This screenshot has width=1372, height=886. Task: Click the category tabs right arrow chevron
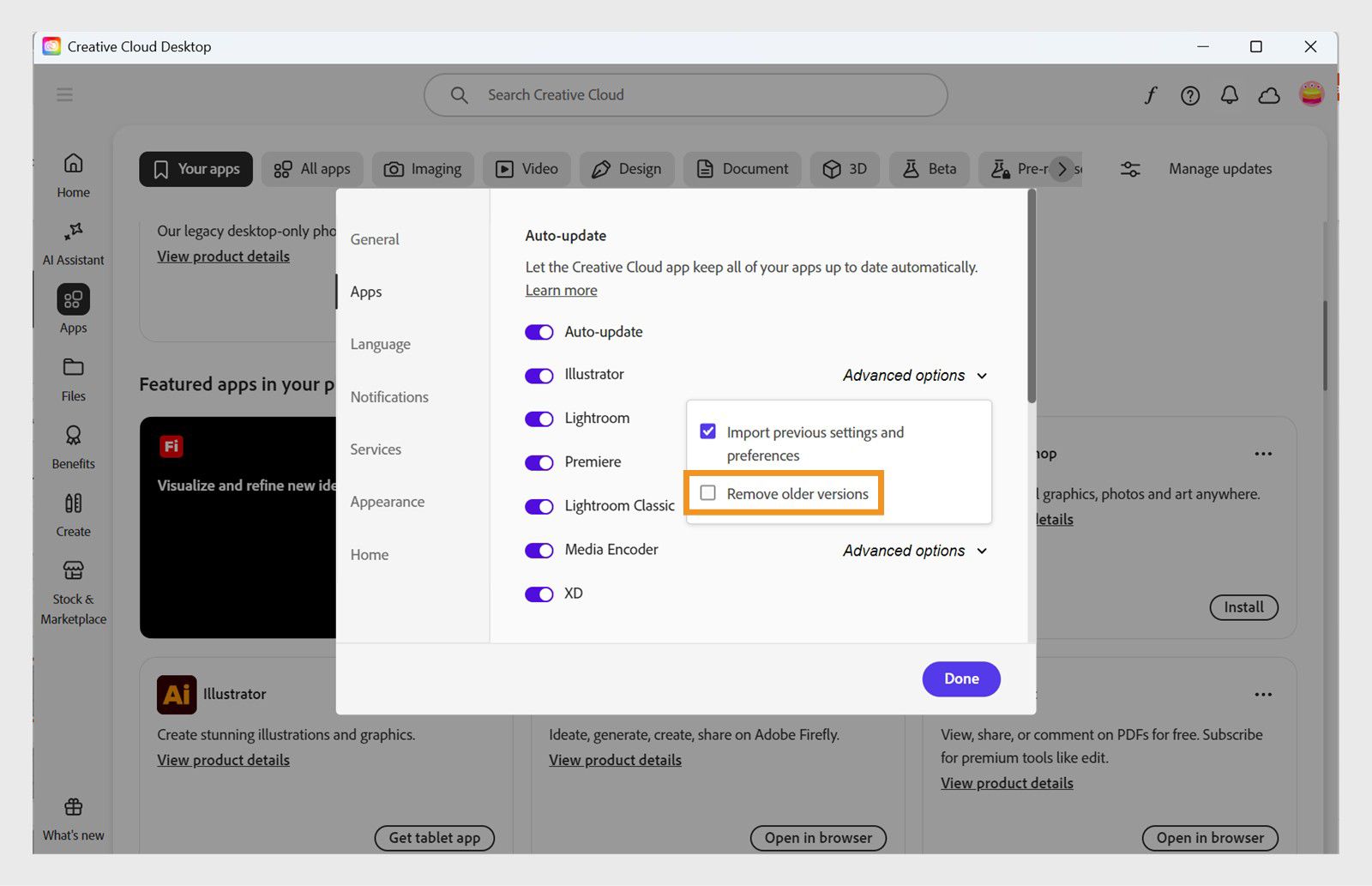pos(1062,169)
